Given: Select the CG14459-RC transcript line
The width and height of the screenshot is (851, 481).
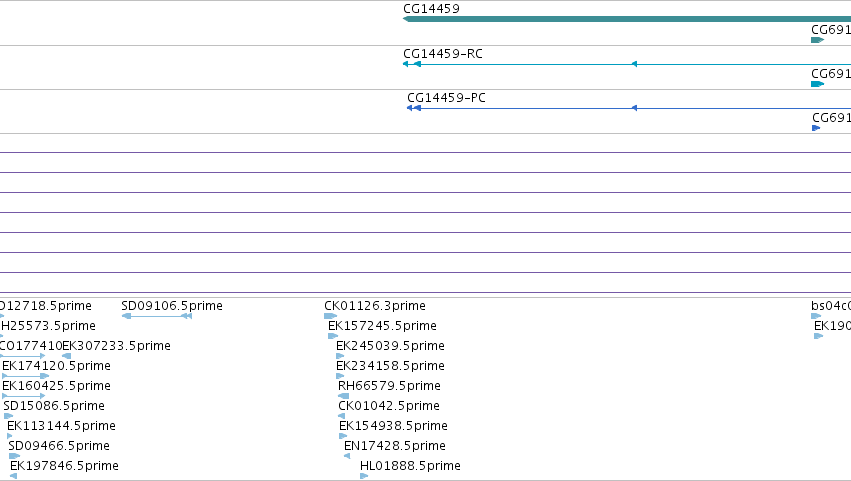Looking at the screenshot, I should [627, 64].
